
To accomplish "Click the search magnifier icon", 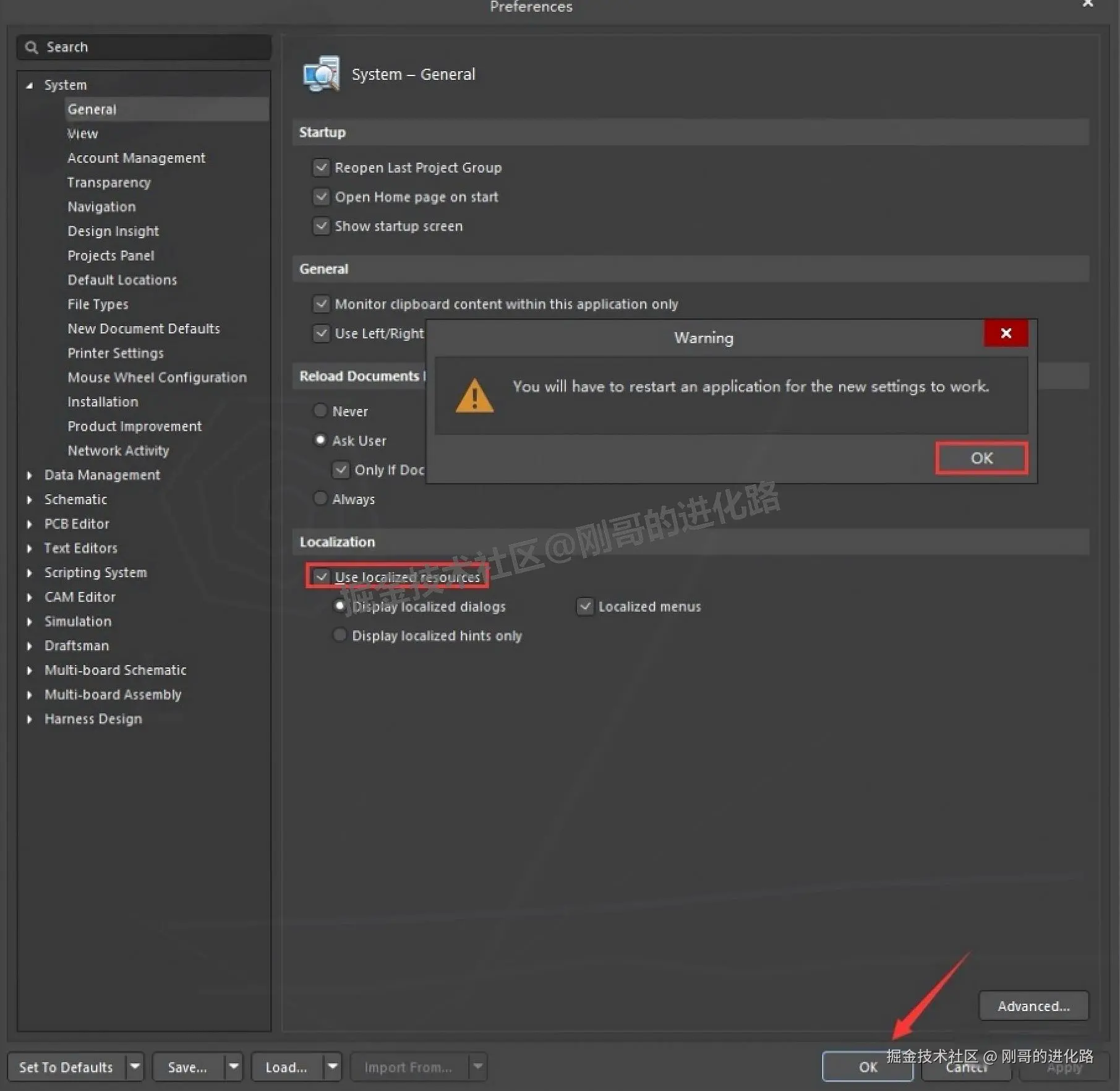I will [x=32, y=47].
